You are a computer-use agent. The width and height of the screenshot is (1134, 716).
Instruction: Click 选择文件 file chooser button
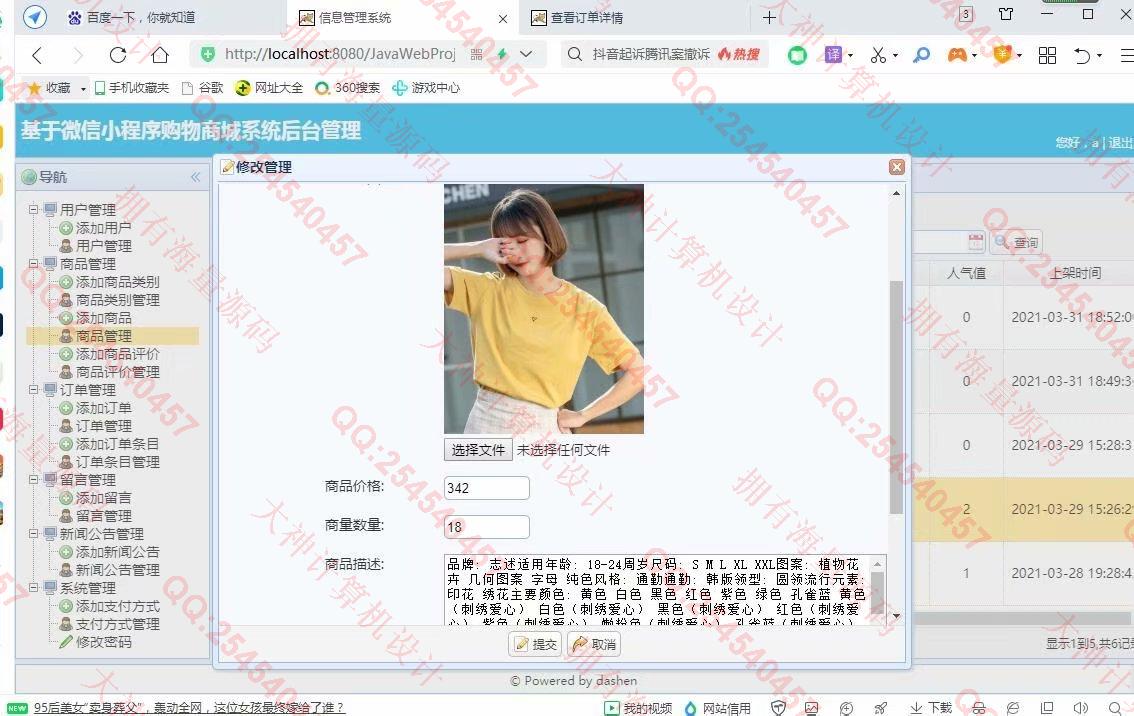pyautogui.click(x=478, y=450)
